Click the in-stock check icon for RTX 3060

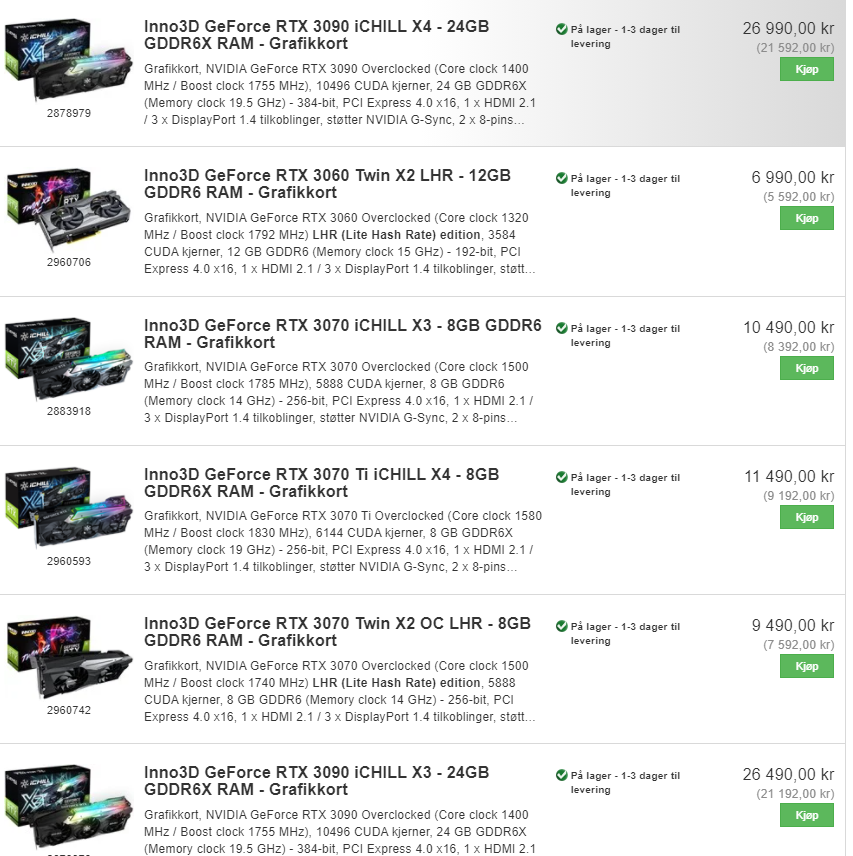(x=562, y=178)
